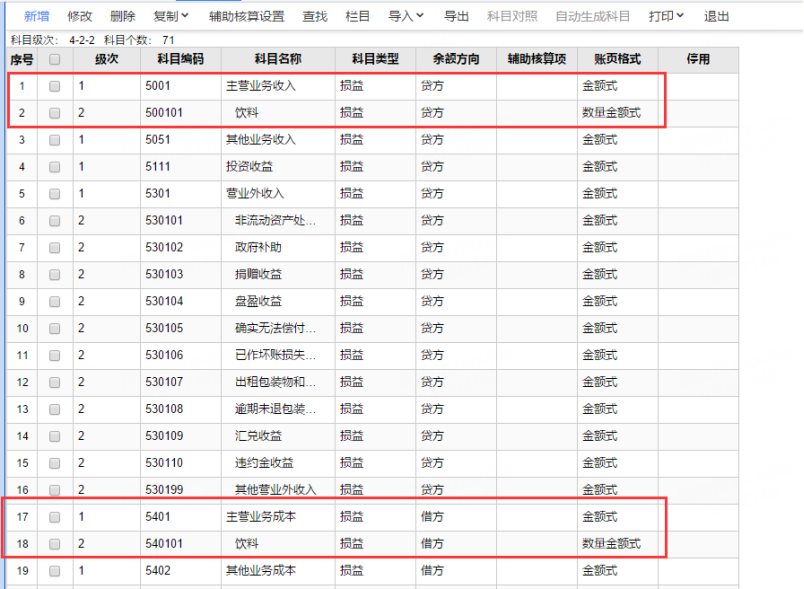Open 辅助核算设置

246,17
